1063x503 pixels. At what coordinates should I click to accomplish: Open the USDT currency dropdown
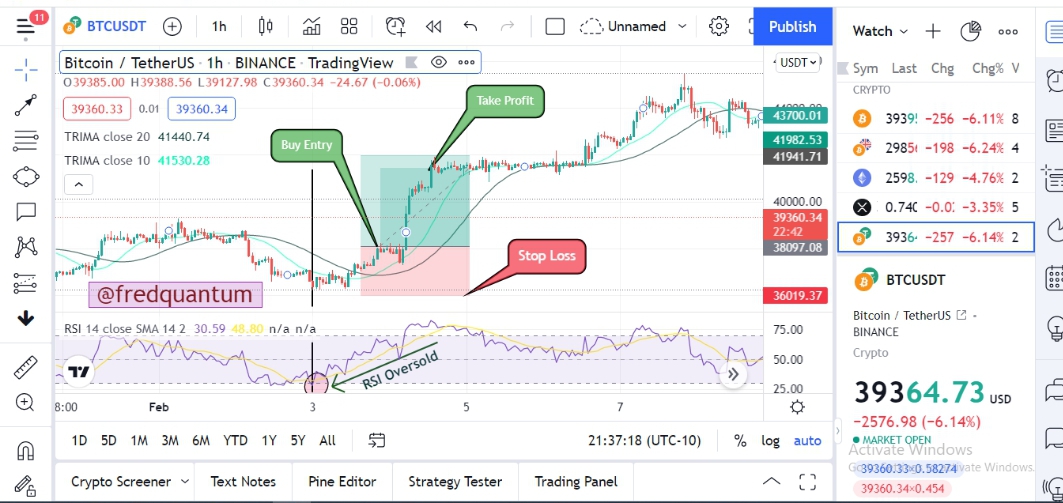click(x=798, y=62)
